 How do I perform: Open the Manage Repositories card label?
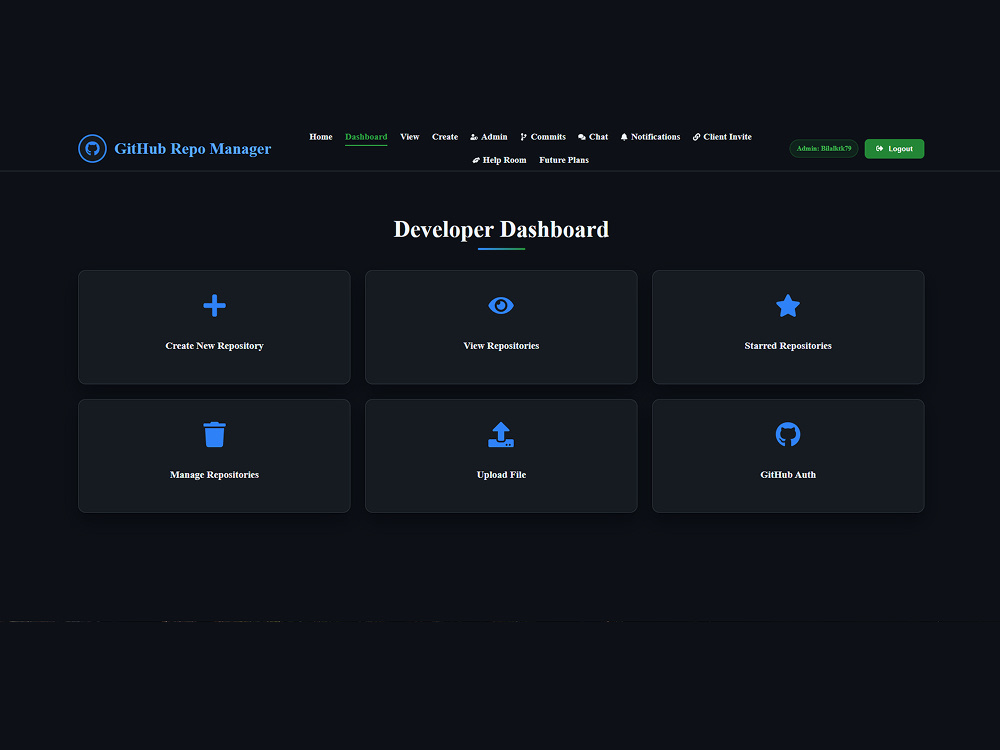coord(214,474)
